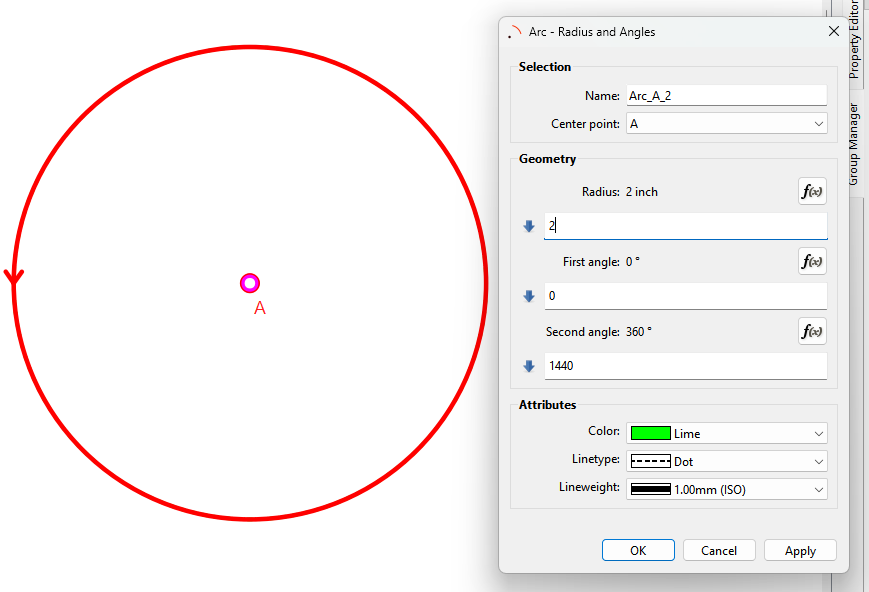This screenshot has width=869, height=592.
Task: Click the direction arrowhead on the arc
Action: 14,277
